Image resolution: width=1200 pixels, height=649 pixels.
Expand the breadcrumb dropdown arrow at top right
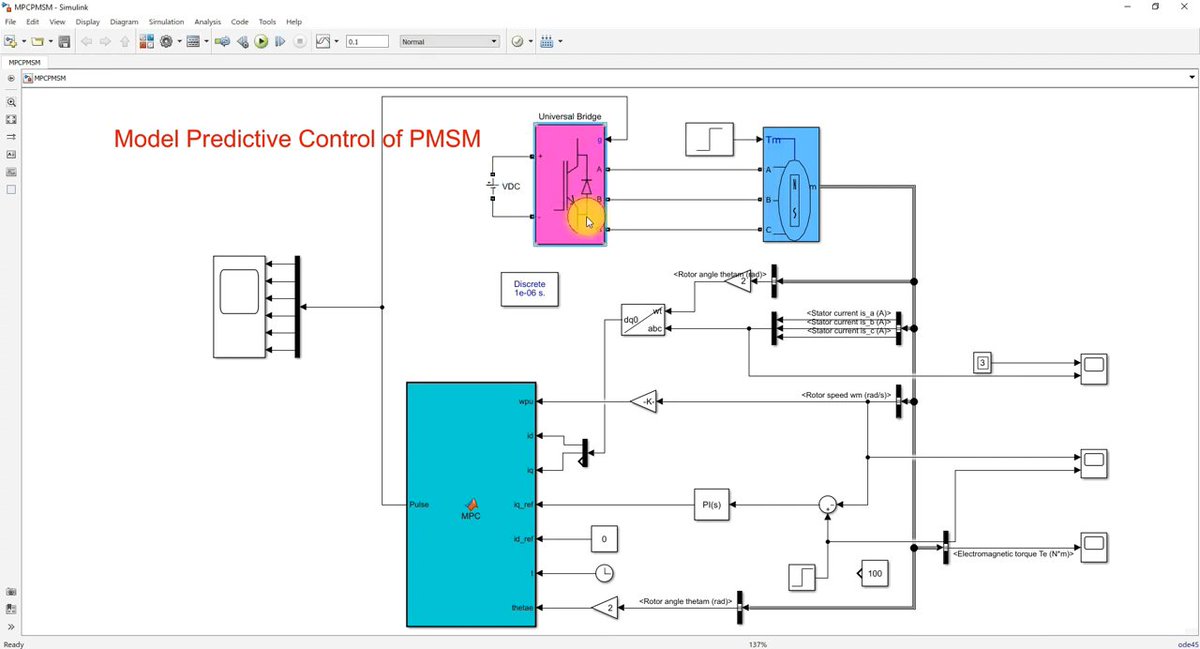1191,77
